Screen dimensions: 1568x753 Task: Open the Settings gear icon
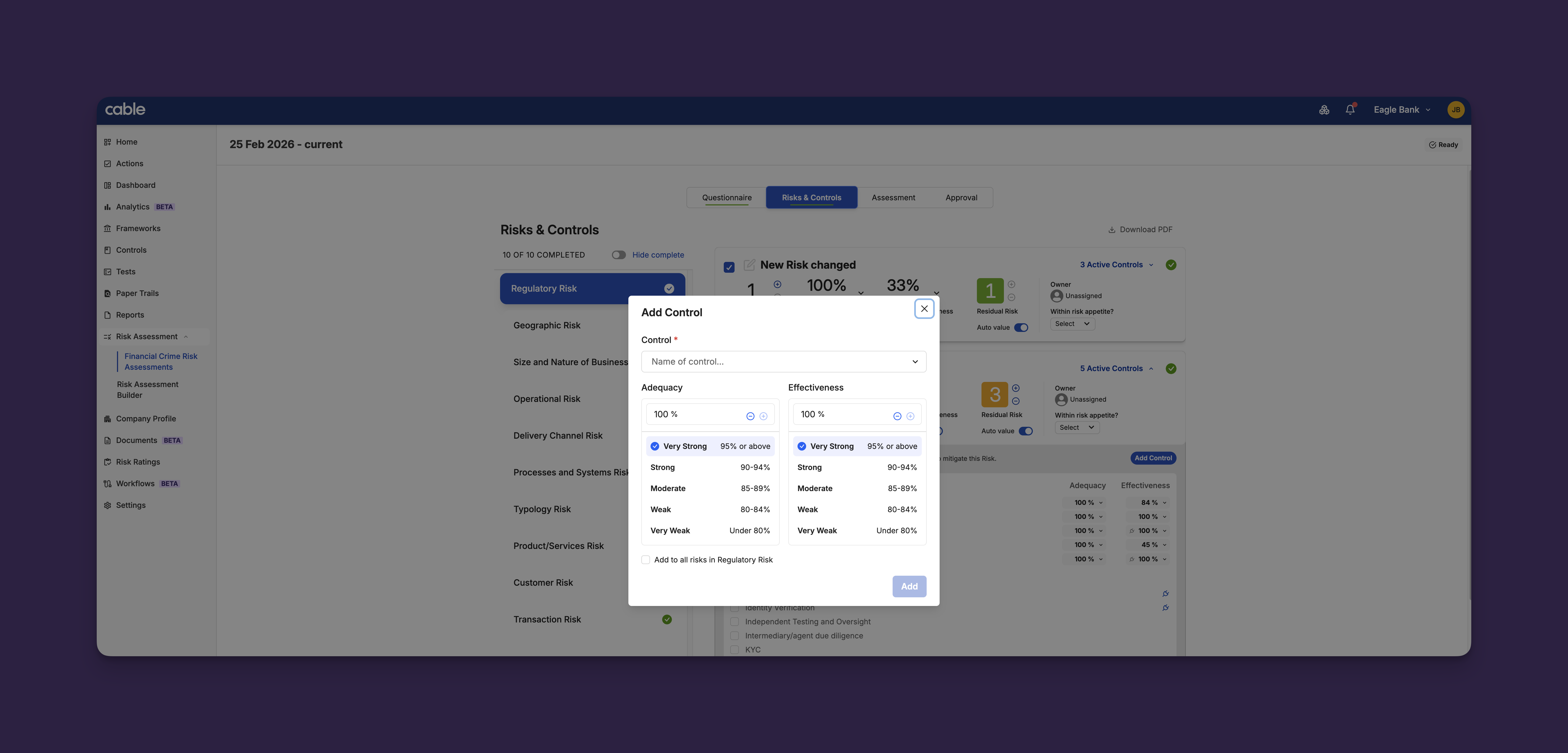(x=108, y=505)
